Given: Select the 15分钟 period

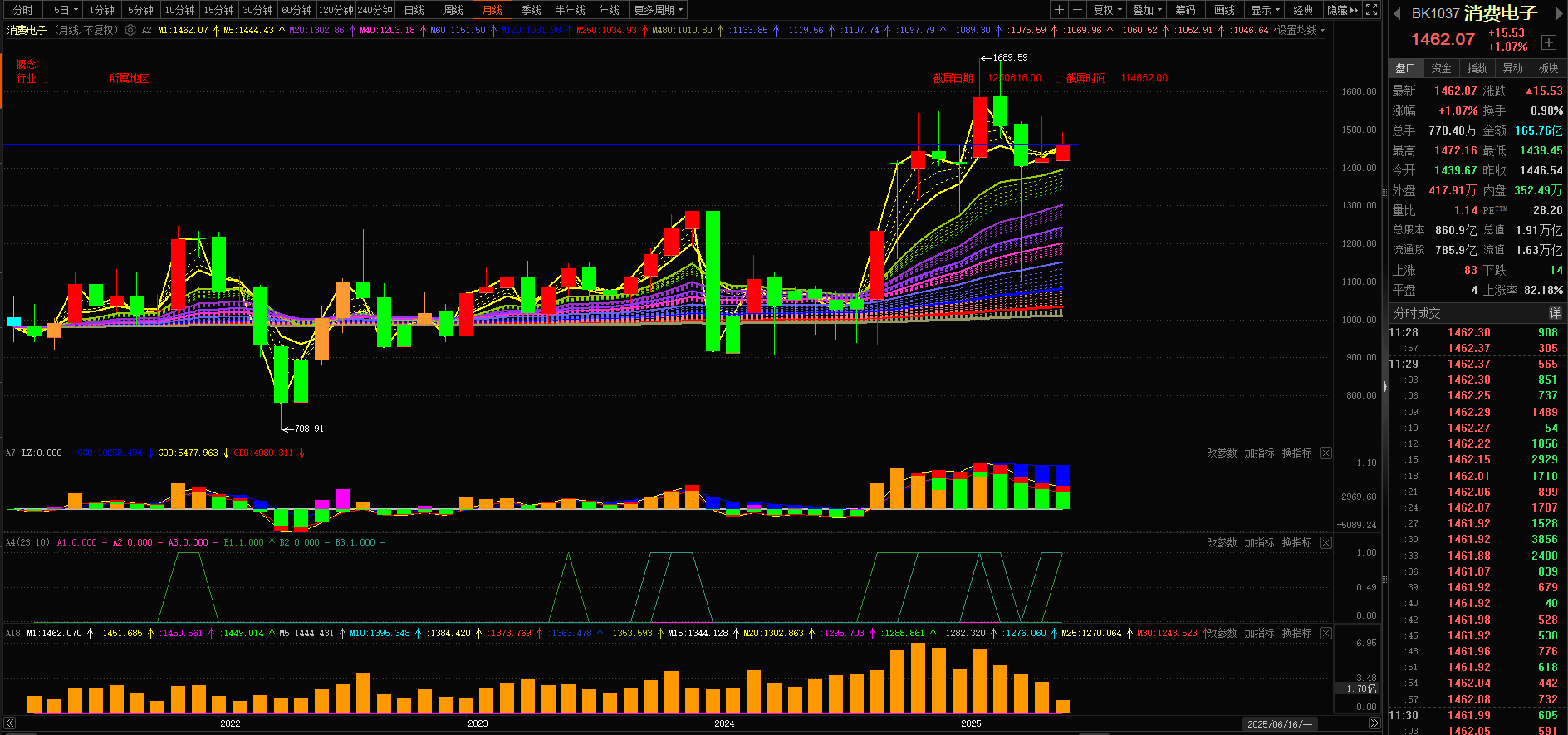Looking at the screenshot, I should (x=219, y=10).
